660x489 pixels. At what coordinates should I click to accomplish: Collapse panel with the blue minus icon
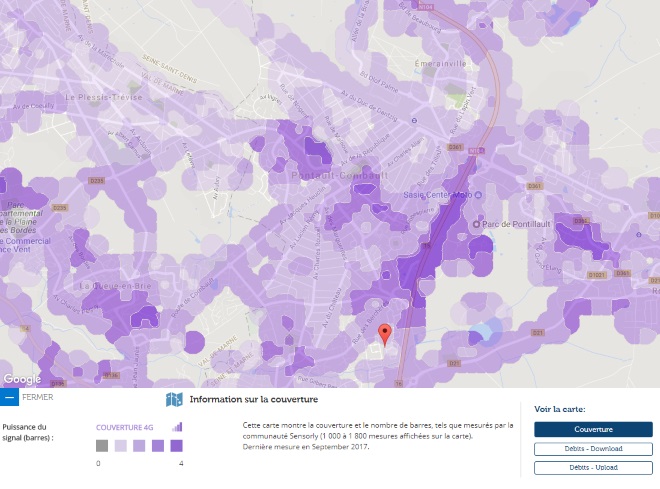tap(9, 397)
